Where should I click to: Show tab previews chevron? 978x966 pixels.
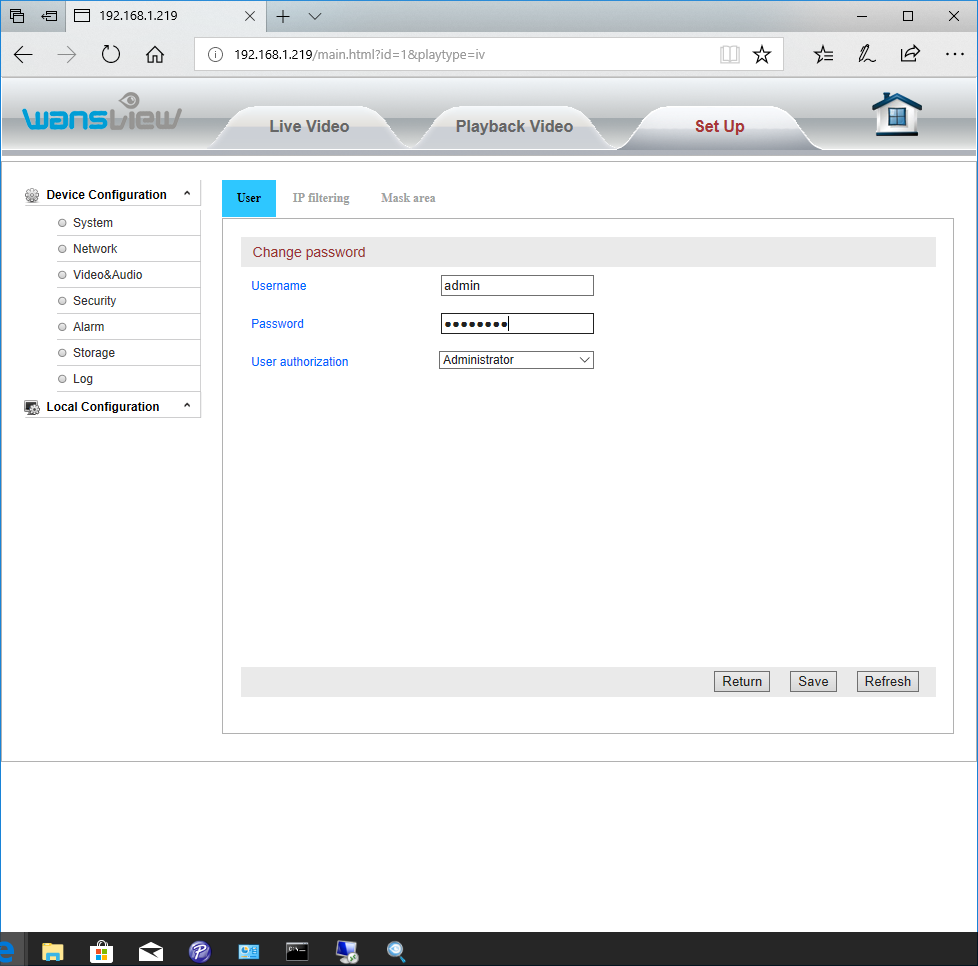[315, 16]
